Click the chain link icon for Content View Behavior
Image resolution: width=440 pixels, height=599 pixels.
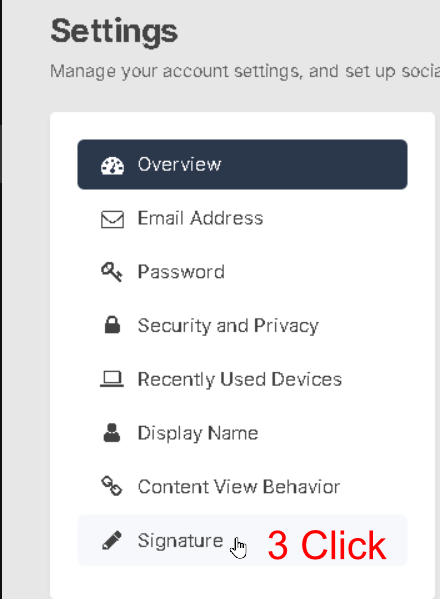click(112, 486)
